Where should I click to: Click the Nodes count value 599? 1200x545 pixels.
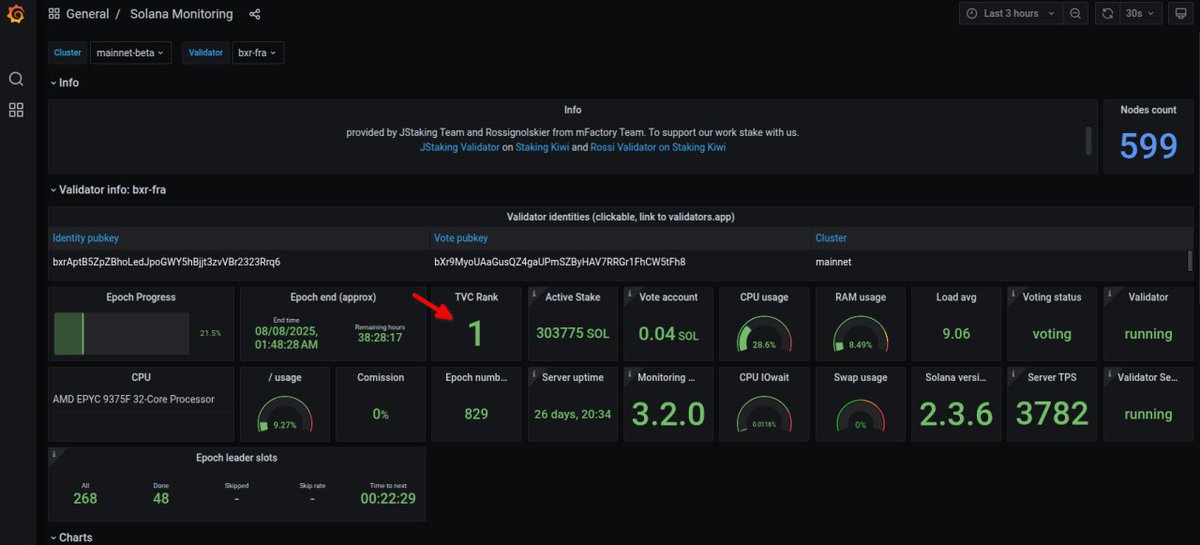pyautogui.click(x=1149, y=146)
